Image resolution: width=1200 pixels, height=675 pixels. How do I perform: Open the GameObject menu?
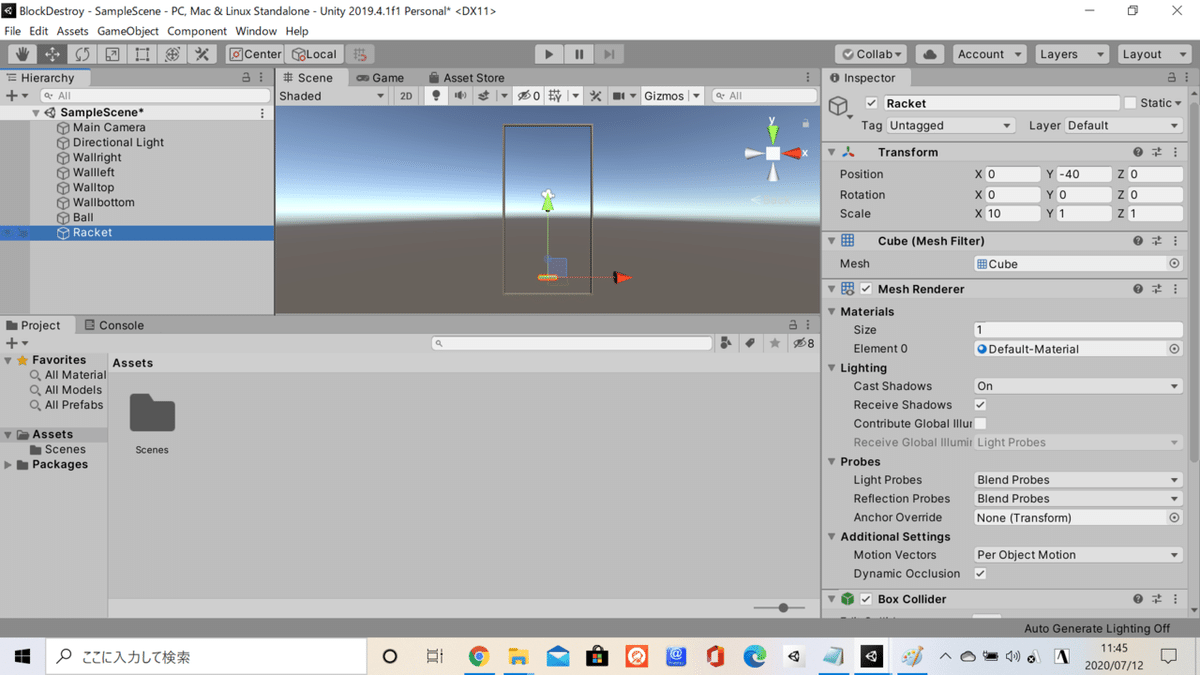[128, 31]
